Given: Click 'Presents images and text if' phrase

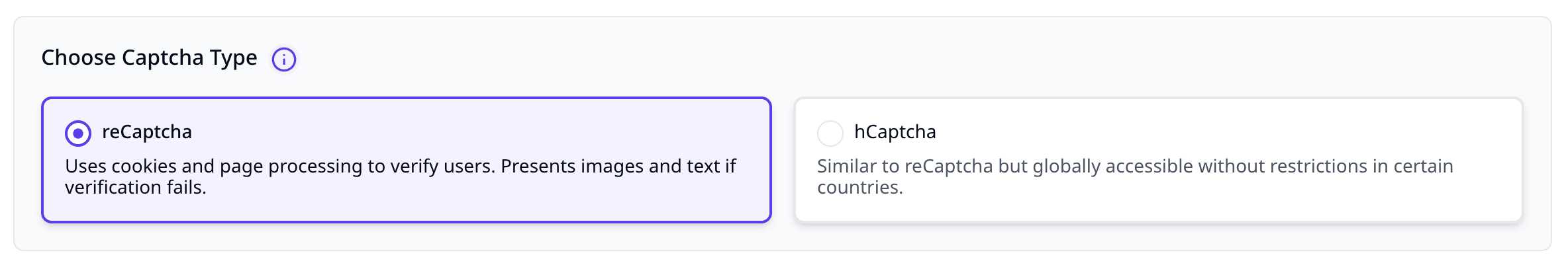Looking at the screenshot, I should [618, 166].
